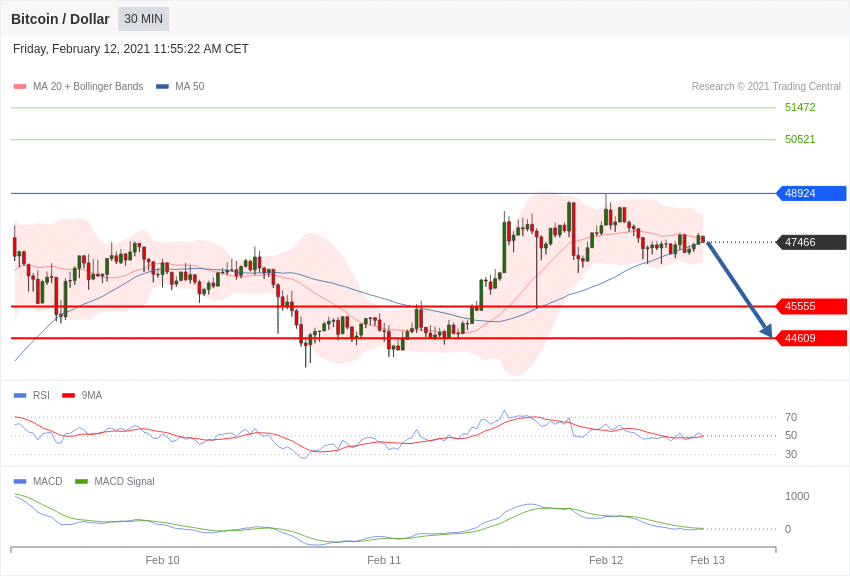The height and width of the screenshot is (576, 850).
Task: Click the red 45555 support price tag
Action: pyautogui.click(x=812, y=306)
